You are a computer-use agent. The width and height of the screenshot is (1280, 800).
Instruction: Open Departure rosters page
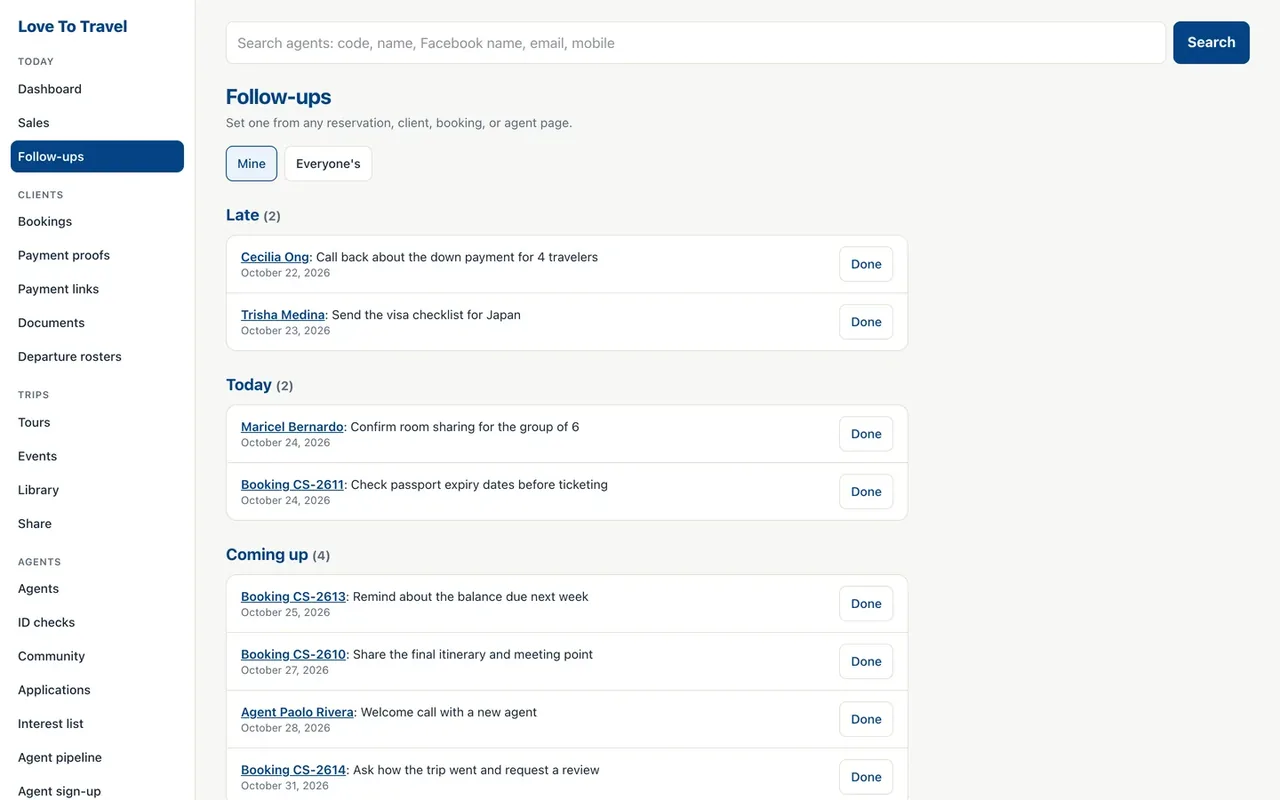click(97, 357)
